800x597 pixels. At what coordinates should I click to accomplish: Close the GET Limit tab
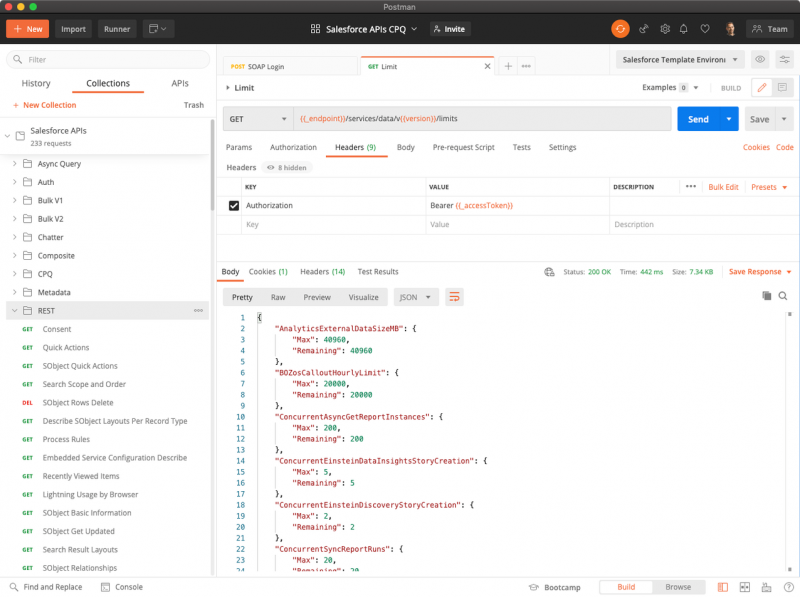[x=487, y=66]
